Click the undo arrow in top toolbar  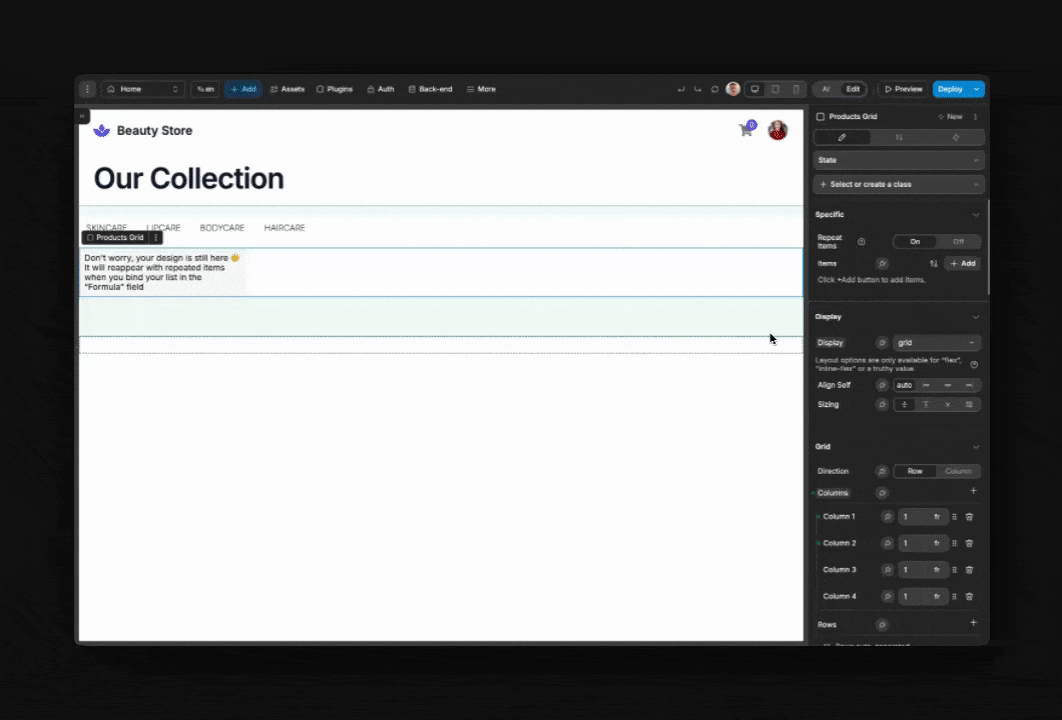(x=681, y=89)
